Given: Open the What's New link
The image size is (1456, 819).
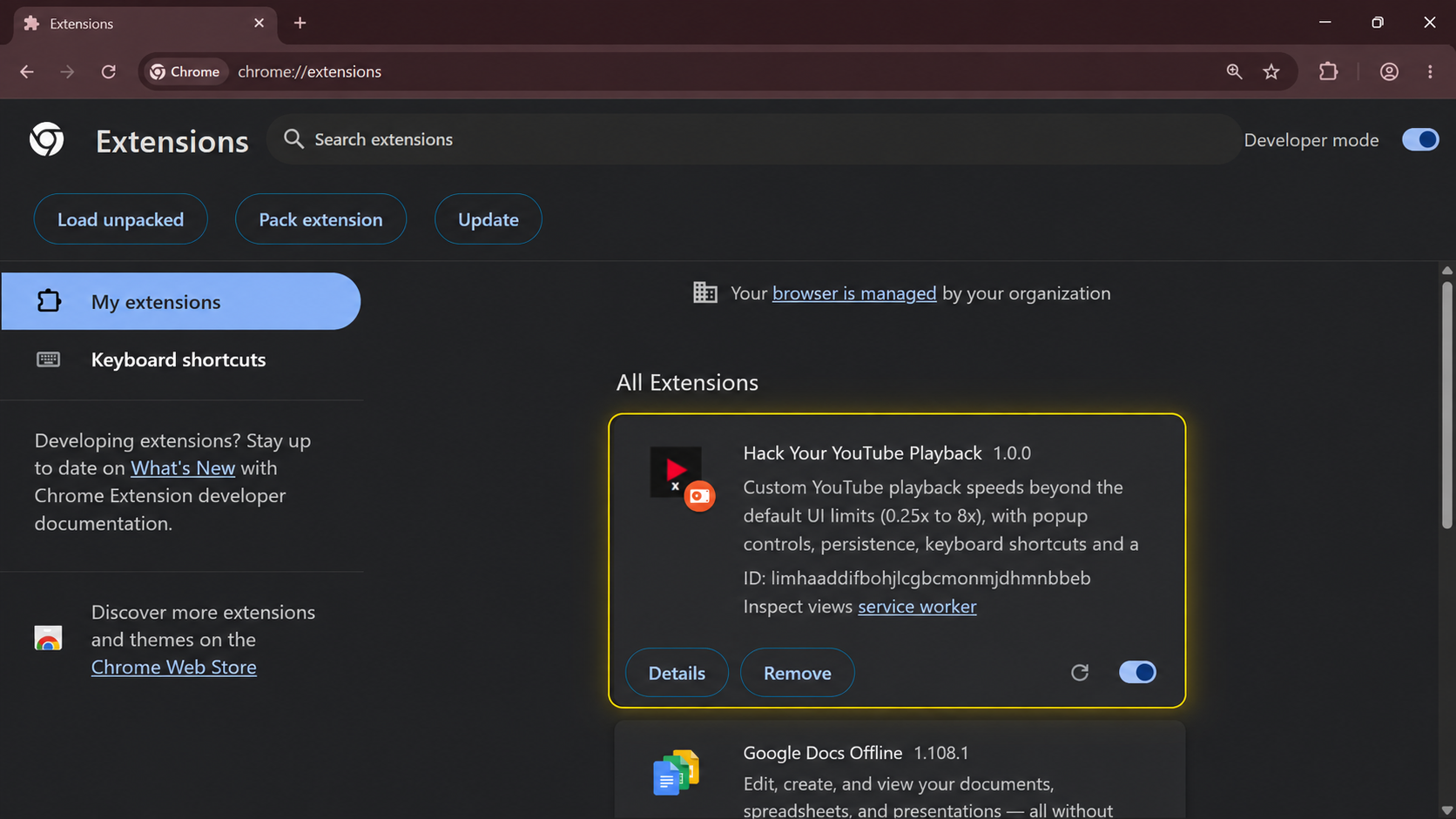Looking at the screenshot, I should click(183, 468).
